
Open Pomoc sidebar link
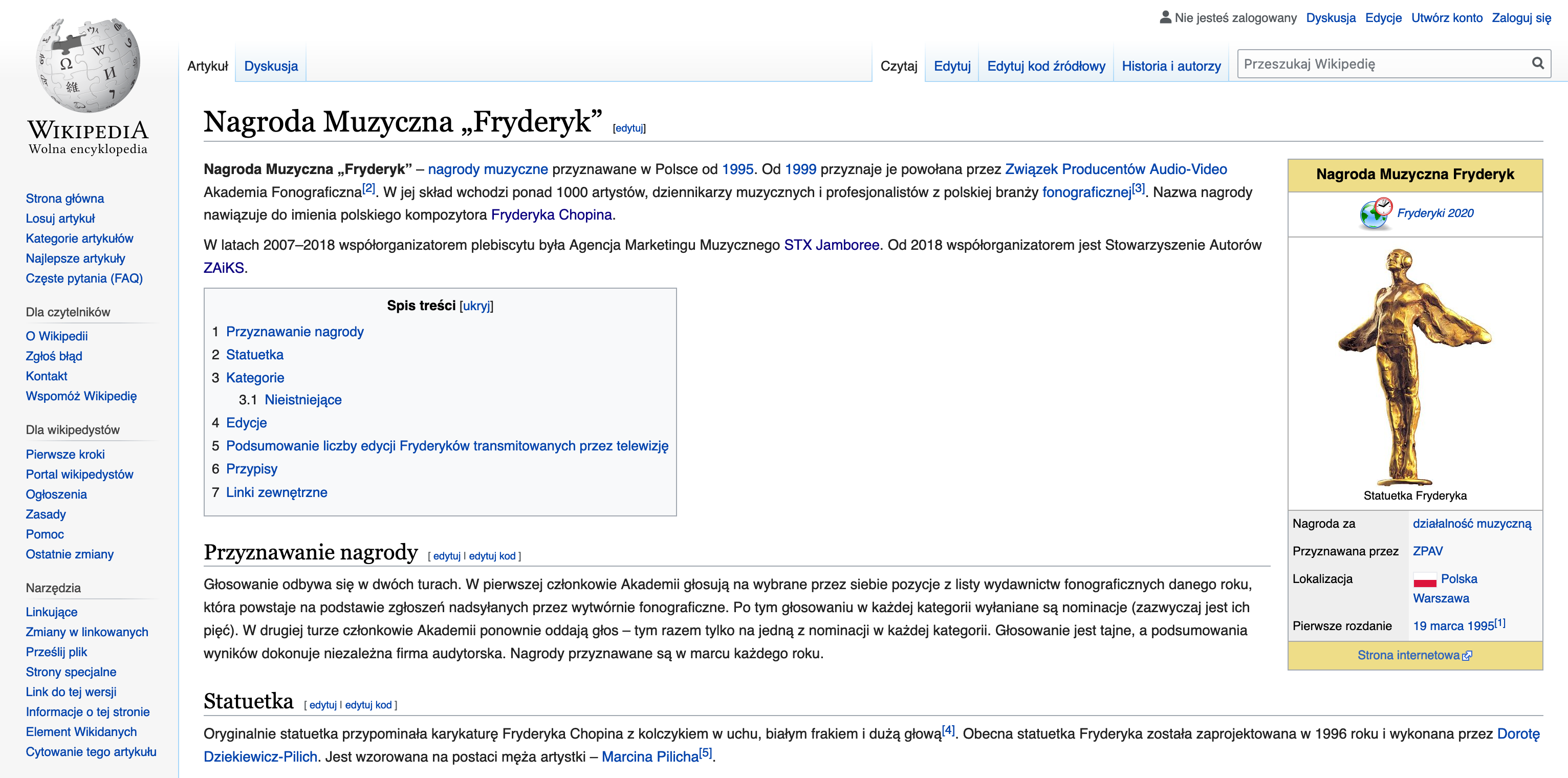tap(45, 534)
